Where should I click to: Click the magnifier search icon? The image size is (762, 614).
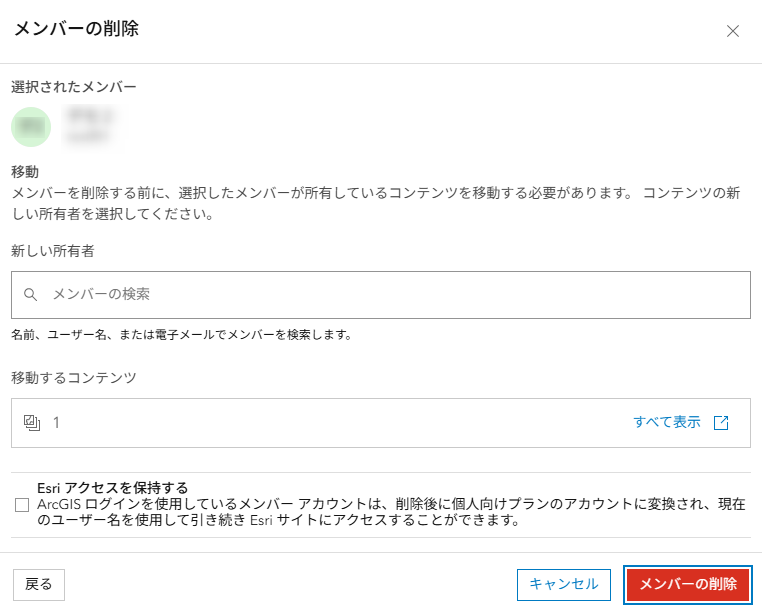[30, 295]
